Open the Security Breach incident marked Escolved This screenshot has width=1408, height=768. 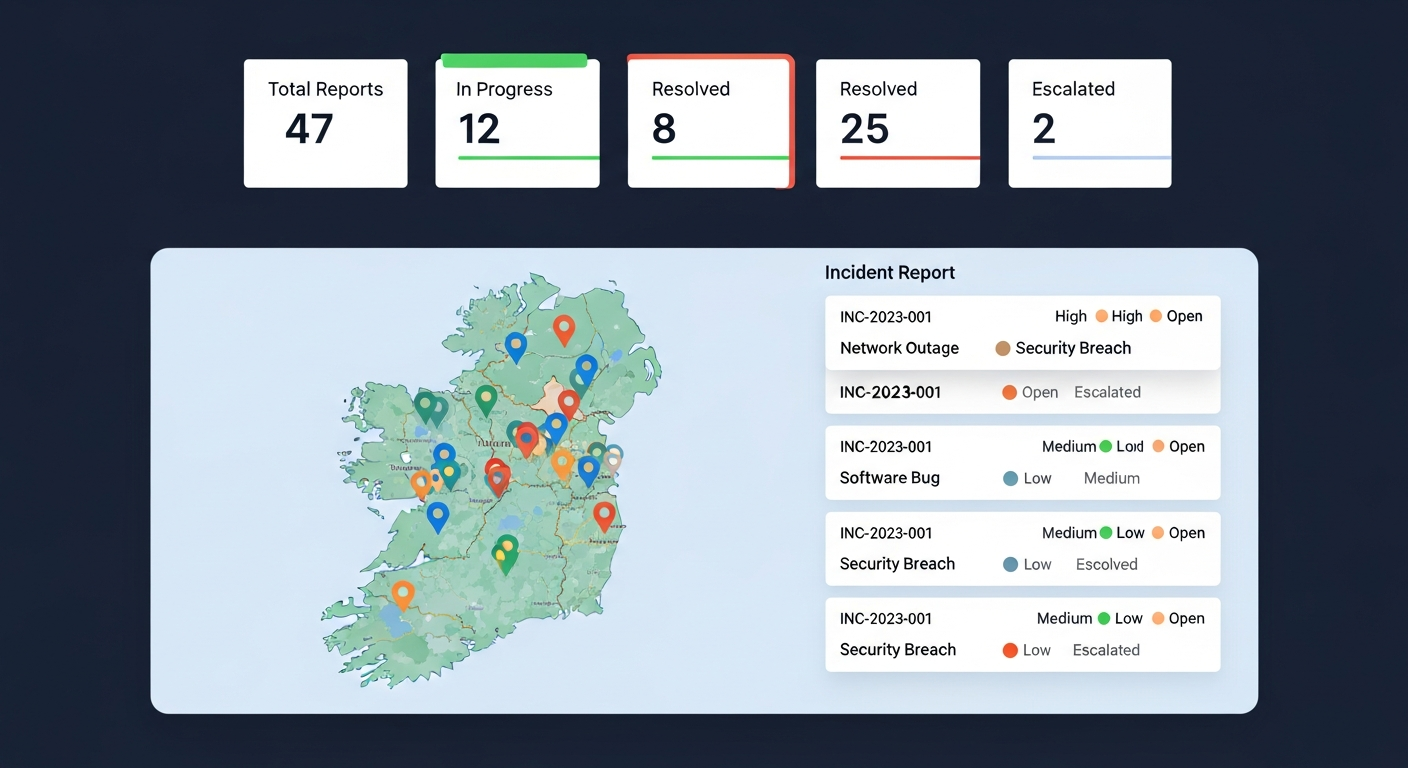(1022, 548)
